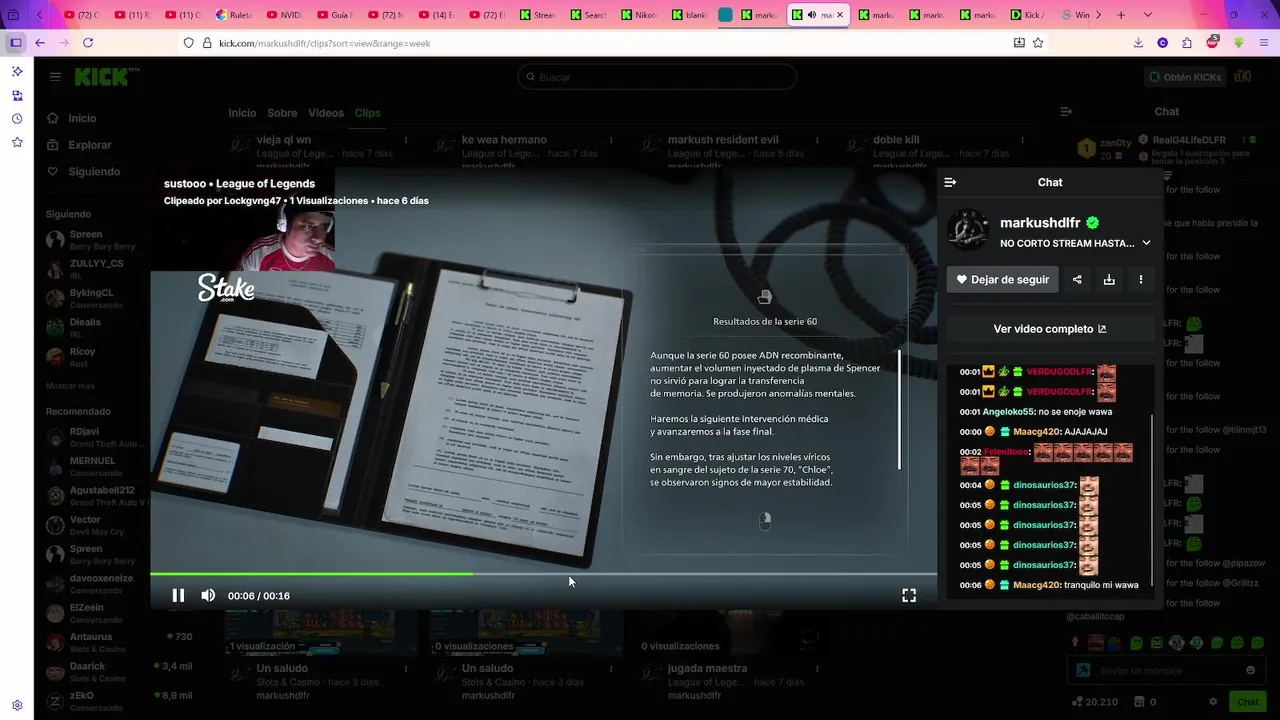Viewport: 1280px width, 720px height.
Task: Focus the Buscar search field
Action: pyautogui.click(x=657, y=77)
